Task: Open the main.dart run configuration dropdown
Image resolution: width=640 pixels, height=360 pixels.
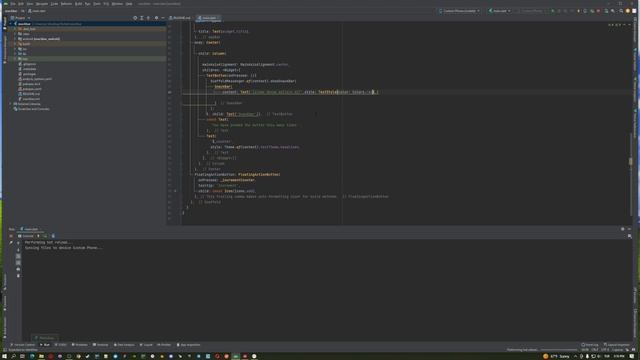Action: [500, 11]
